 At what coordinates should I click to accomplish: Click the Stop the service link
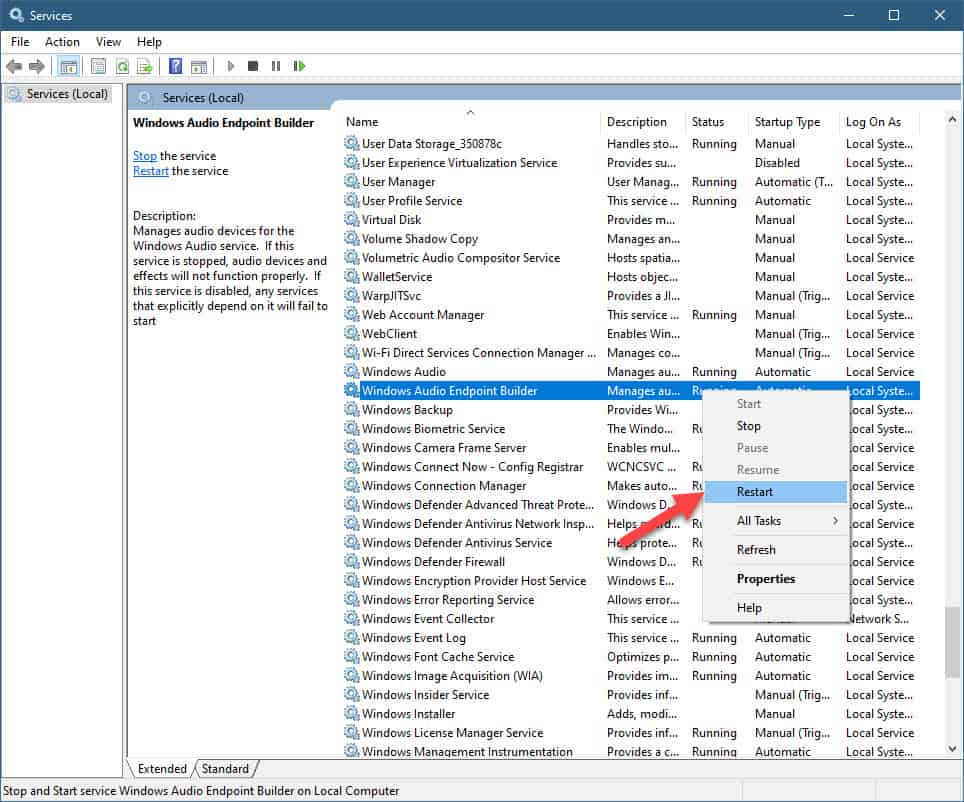pyautogui.click(x=144, y=156)
